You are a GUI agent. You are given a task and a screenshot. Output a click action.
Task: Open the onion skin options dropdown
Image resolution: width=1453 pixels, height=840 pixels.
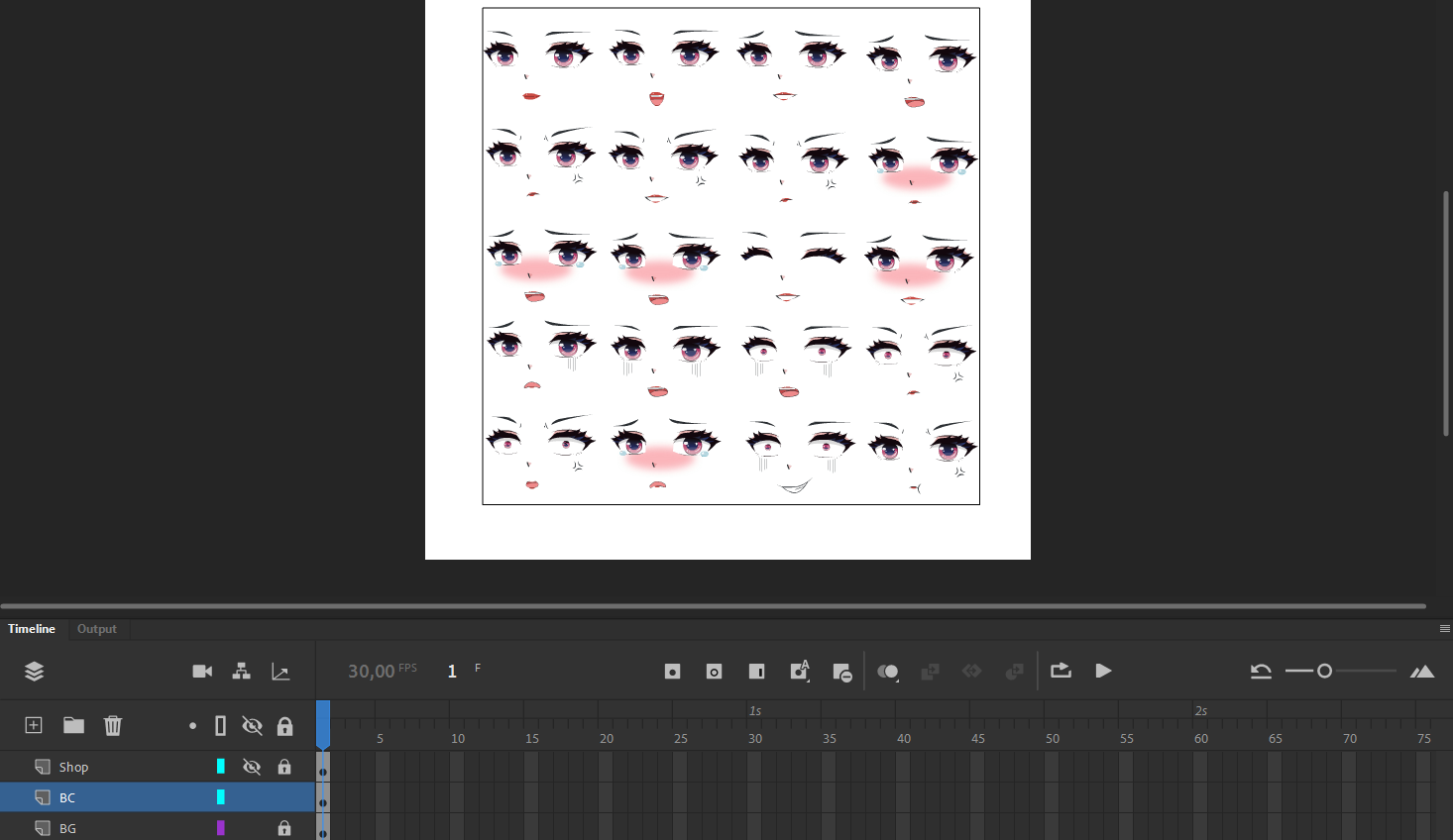(896, 680)
